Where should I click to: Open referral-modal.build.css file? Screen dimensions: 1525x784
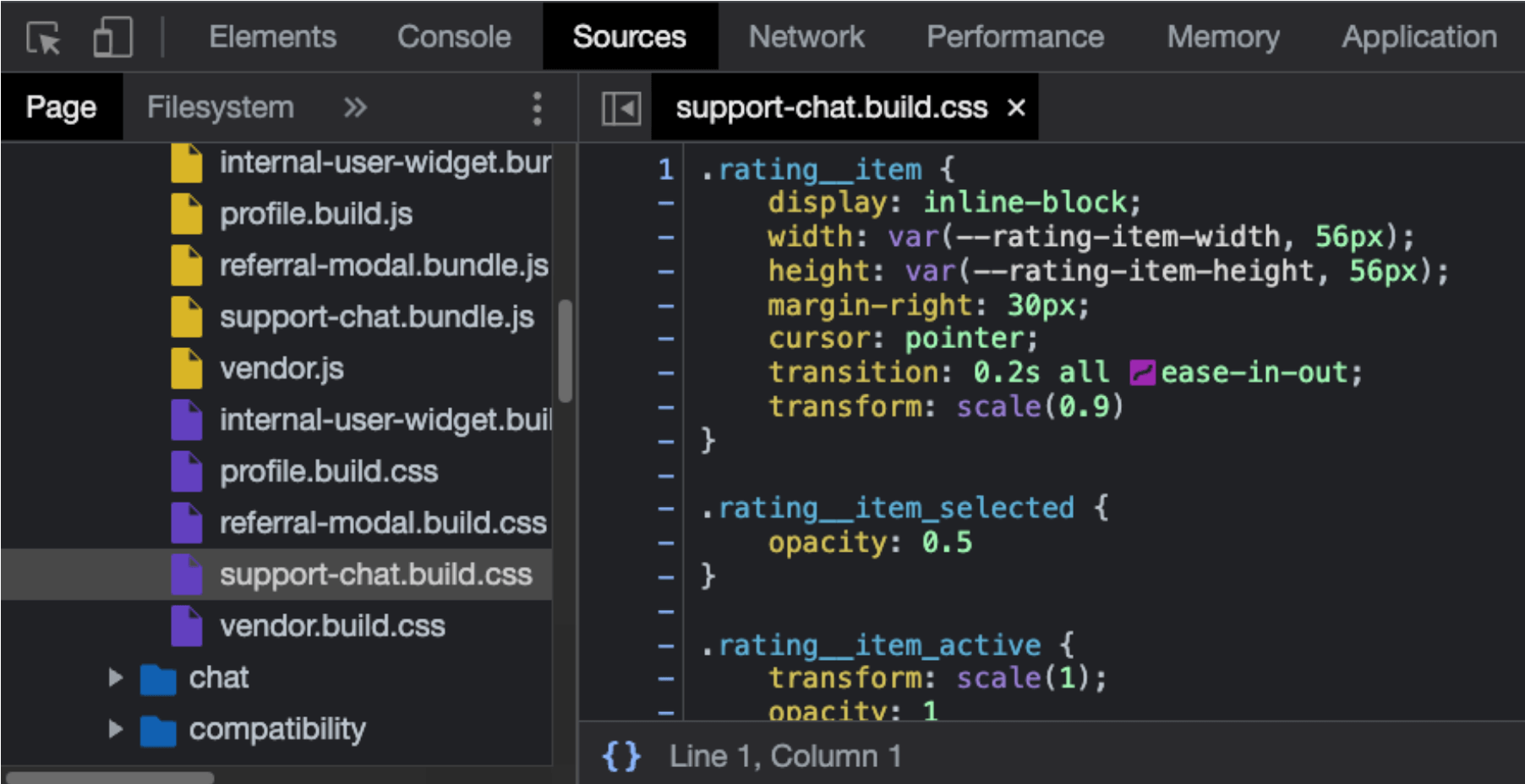pos(383,523)
